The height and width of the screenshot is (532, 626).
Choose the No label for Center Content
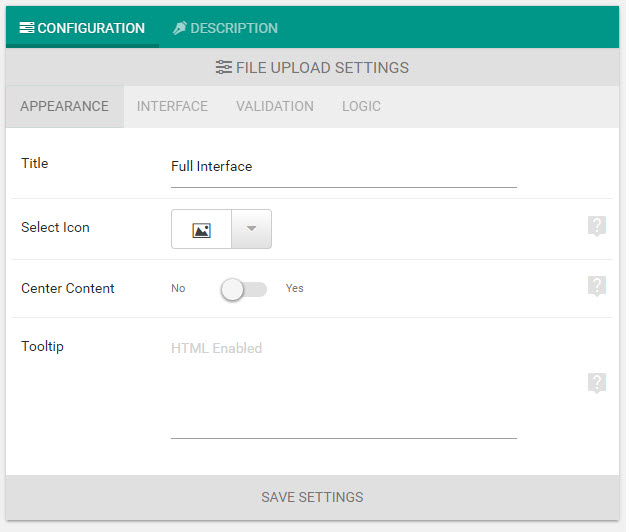click(178, 288)
